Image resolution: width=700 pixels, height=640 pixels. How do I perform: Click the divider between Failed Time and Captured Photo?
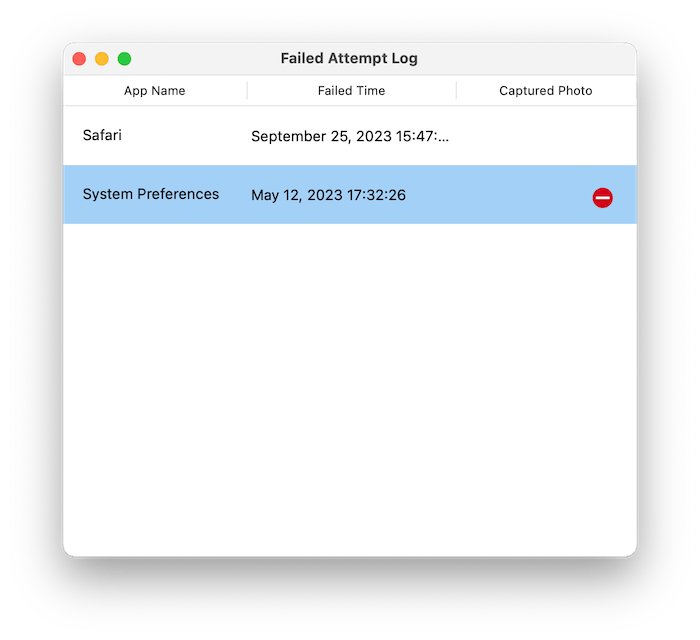[456, 91]
